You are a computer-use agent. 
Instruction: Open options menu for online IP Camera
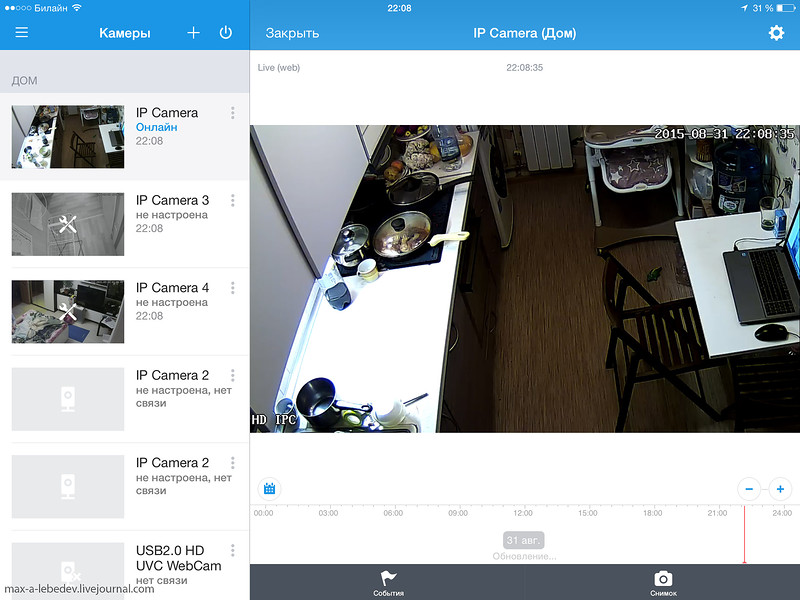click(233, 113)
